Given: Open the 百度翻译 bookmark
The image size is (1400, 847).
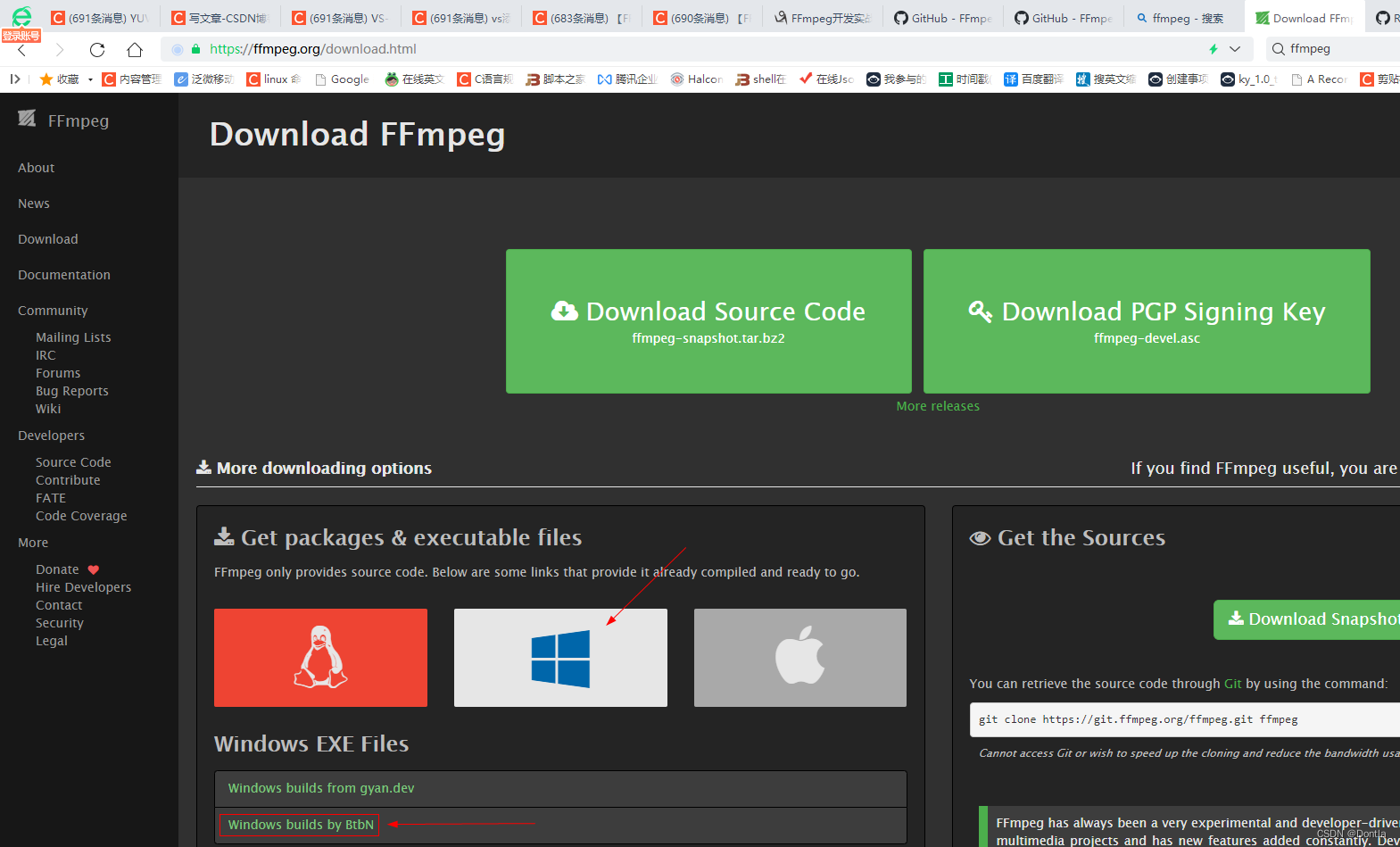Looking at the screenshot, I should [1033, 79].
